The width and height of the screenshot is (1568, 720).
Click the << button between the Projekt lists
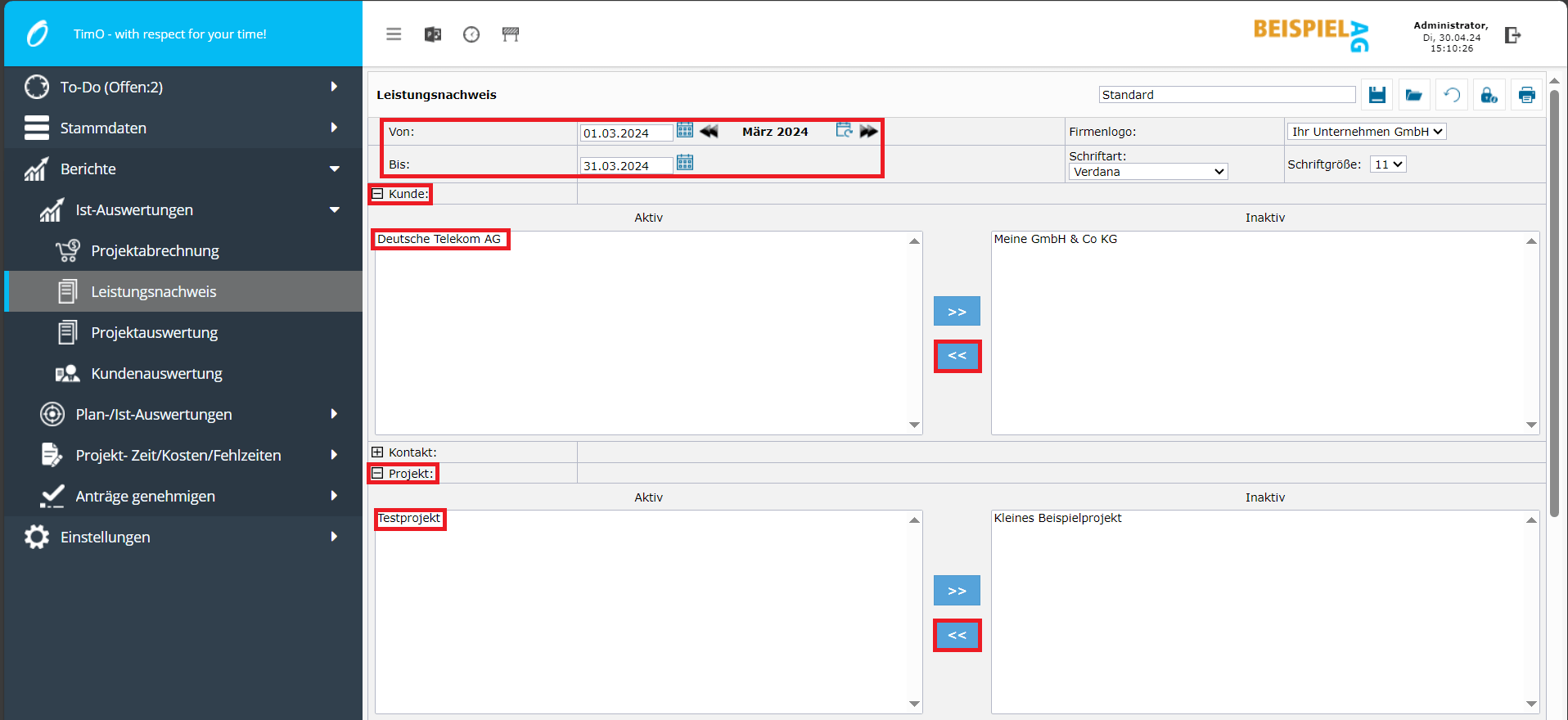click(957, 636)
